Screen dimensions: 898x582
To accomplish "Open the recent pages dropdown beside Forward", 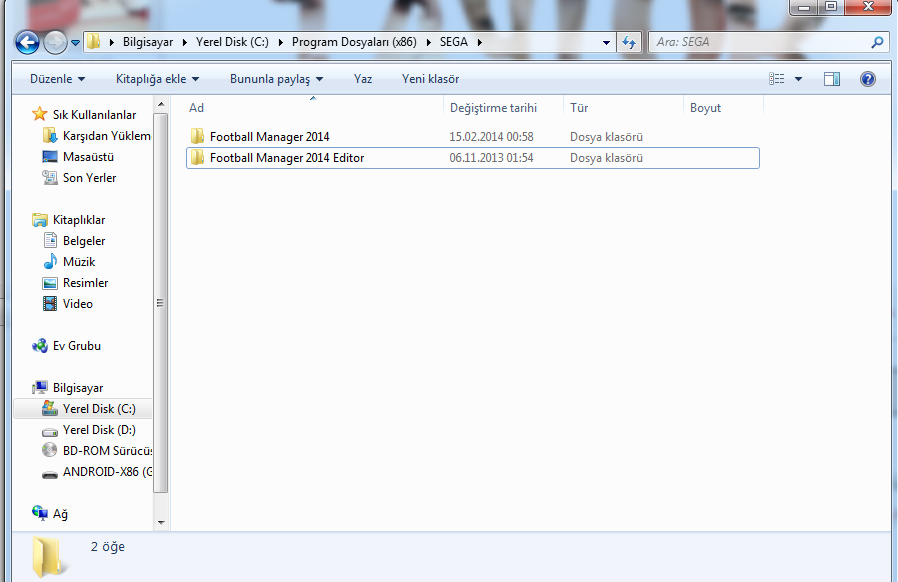I will (x=75, y=43).
